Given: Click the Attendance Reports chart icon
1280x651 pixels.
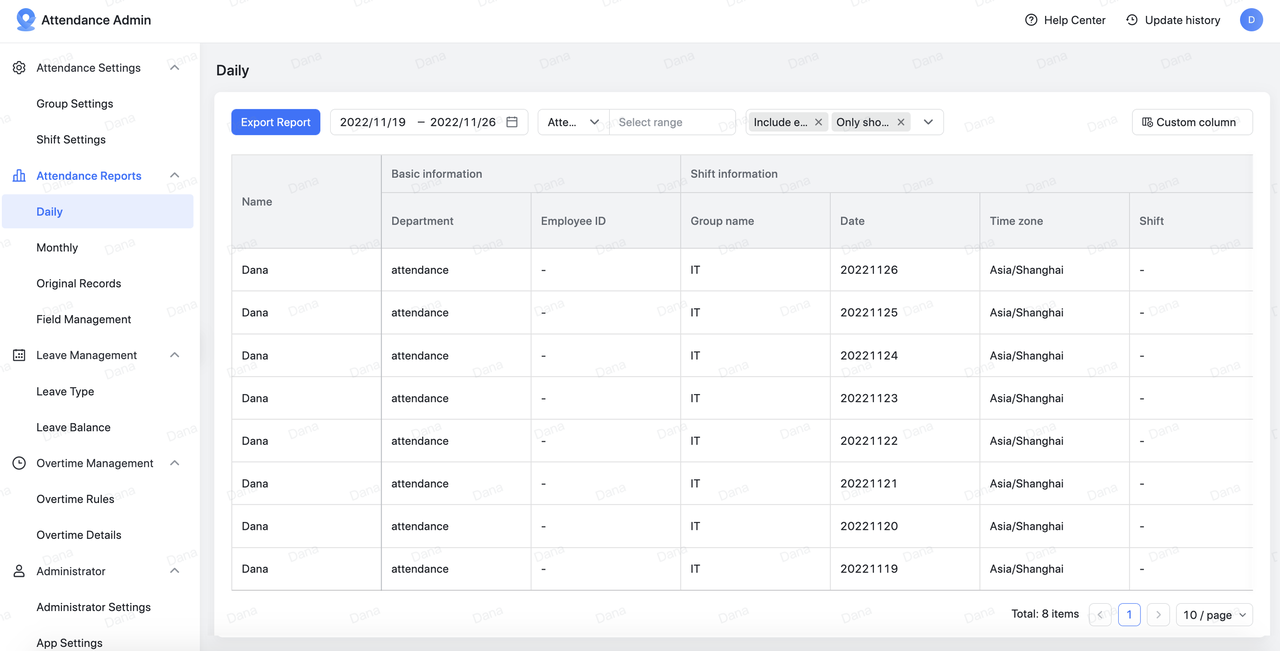Looking at the screenshot, I should point(19,176).
